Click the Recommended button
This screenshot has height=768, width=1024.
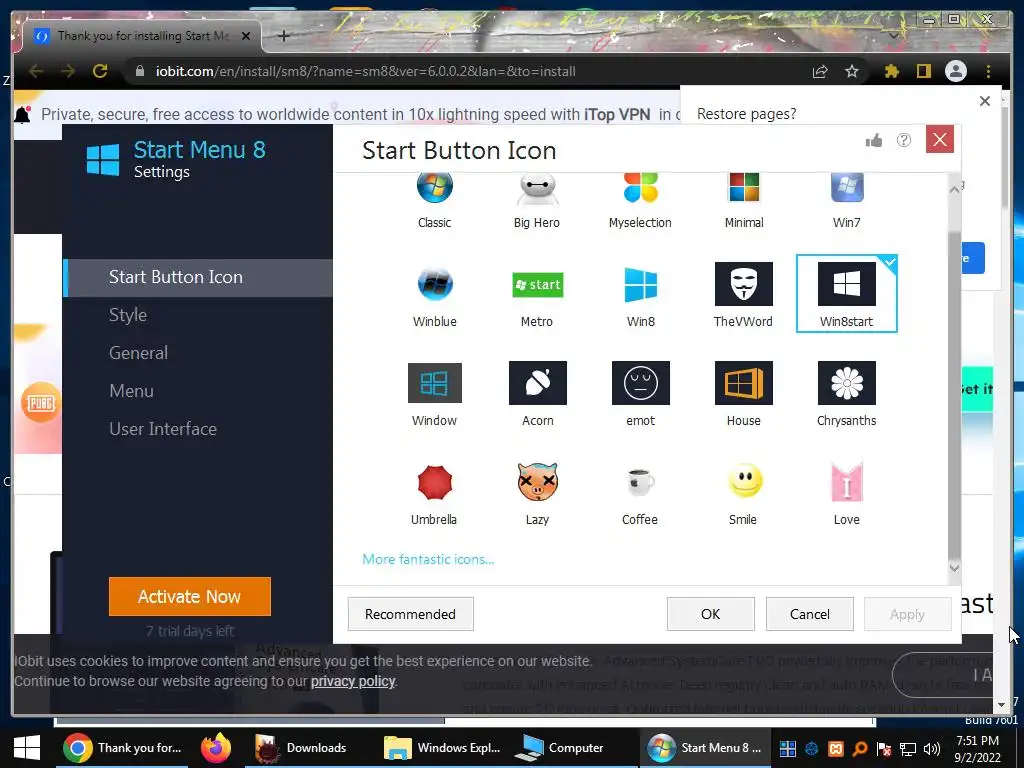[x=410, y=614]
